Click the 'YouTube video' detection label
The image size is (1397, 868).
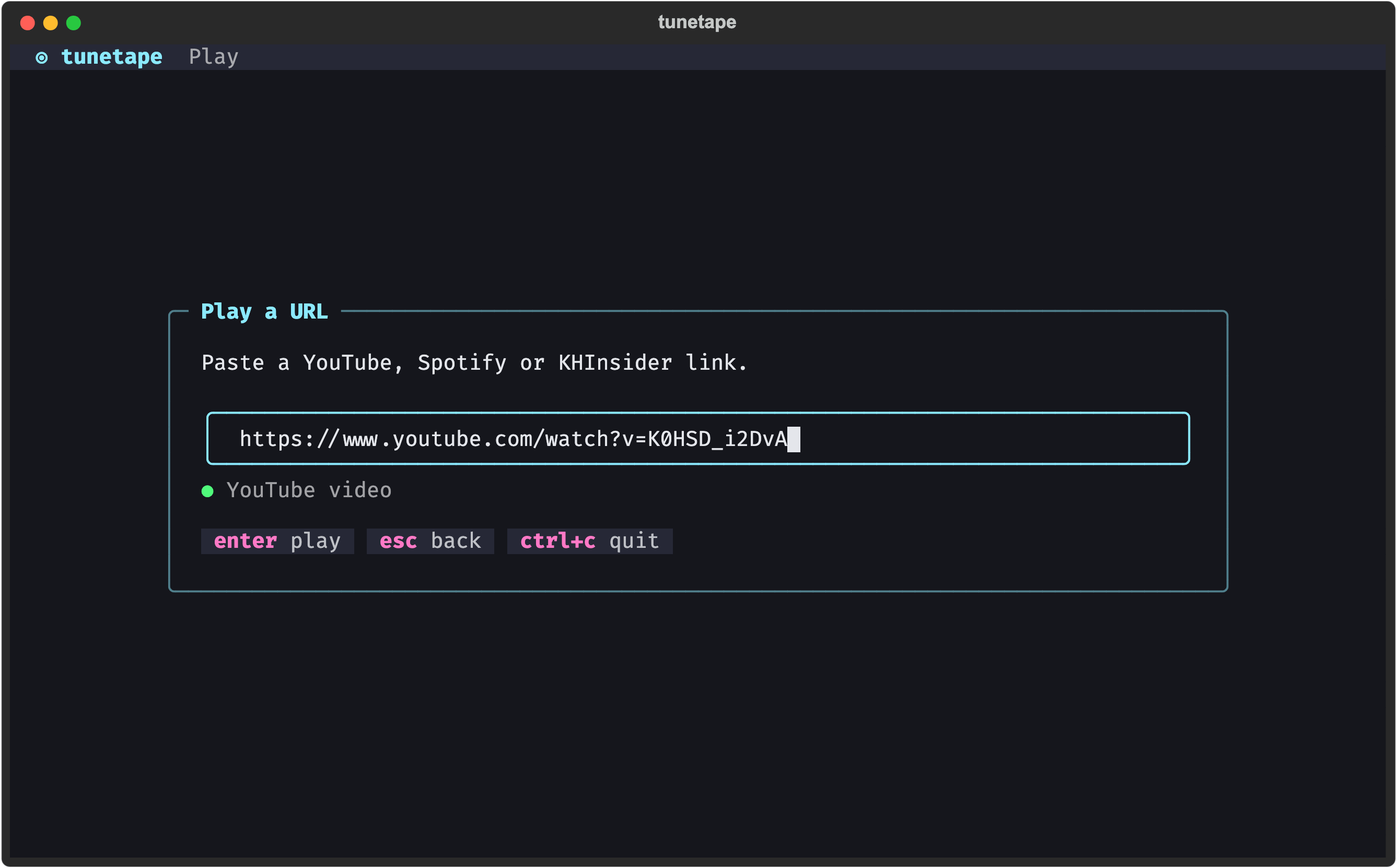(309, 490)
